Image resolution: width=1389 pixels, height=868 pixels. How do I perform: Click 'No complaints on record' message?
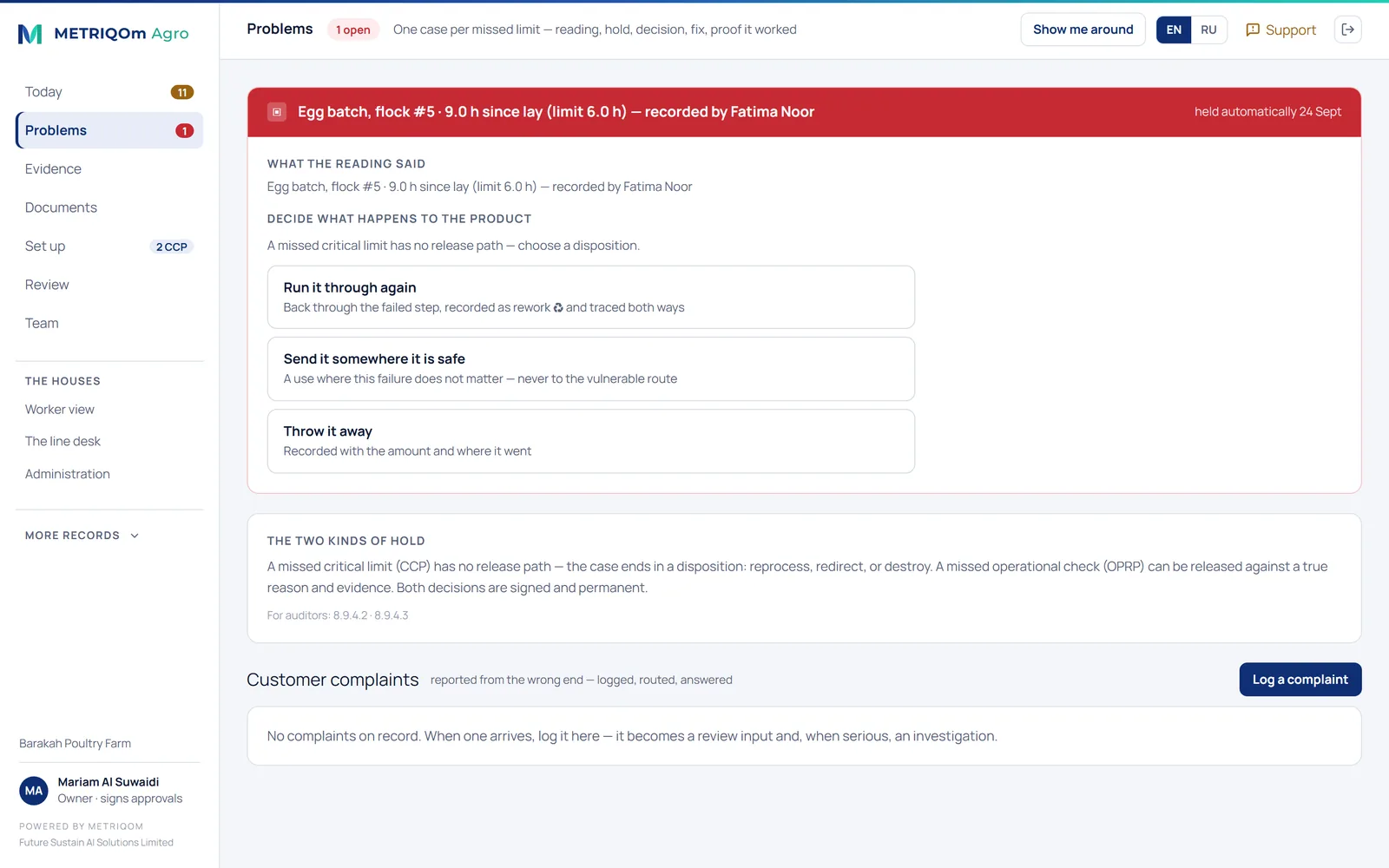click(632, 736)
